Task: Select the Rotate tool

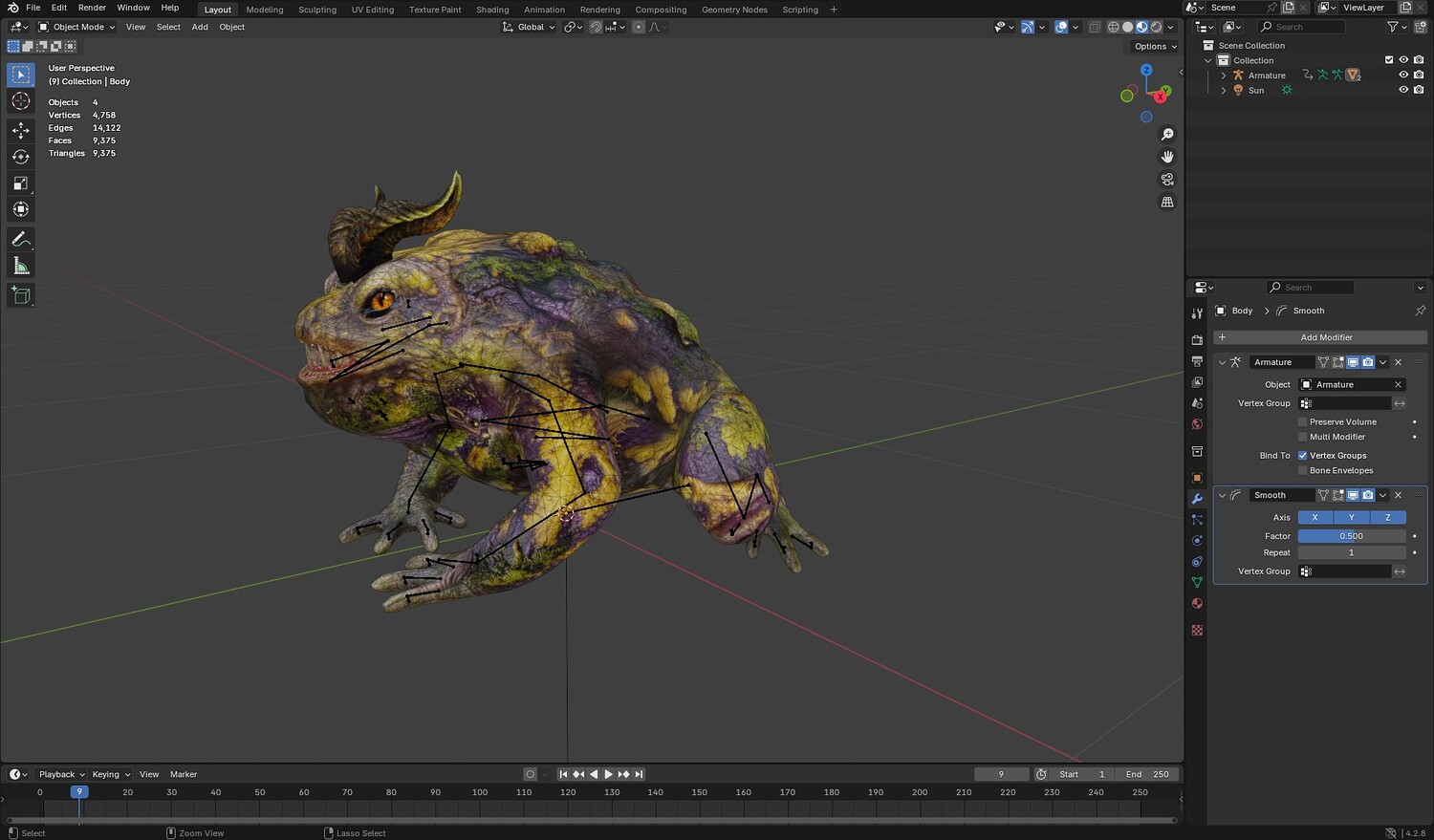Action: pos(21,157)
